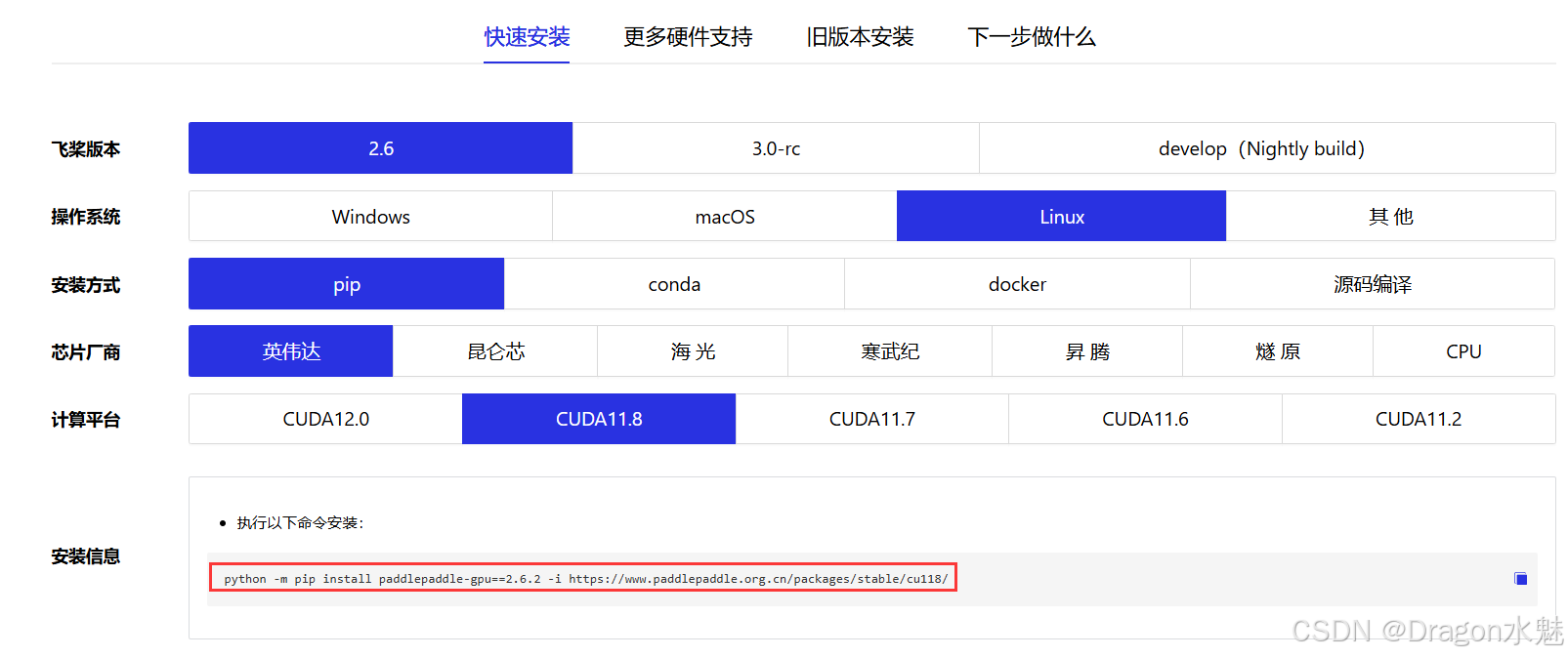This screenshot has width=1568, height=658.
Task: Click the 操作系统 row label
Action: (x=86, y=217)
